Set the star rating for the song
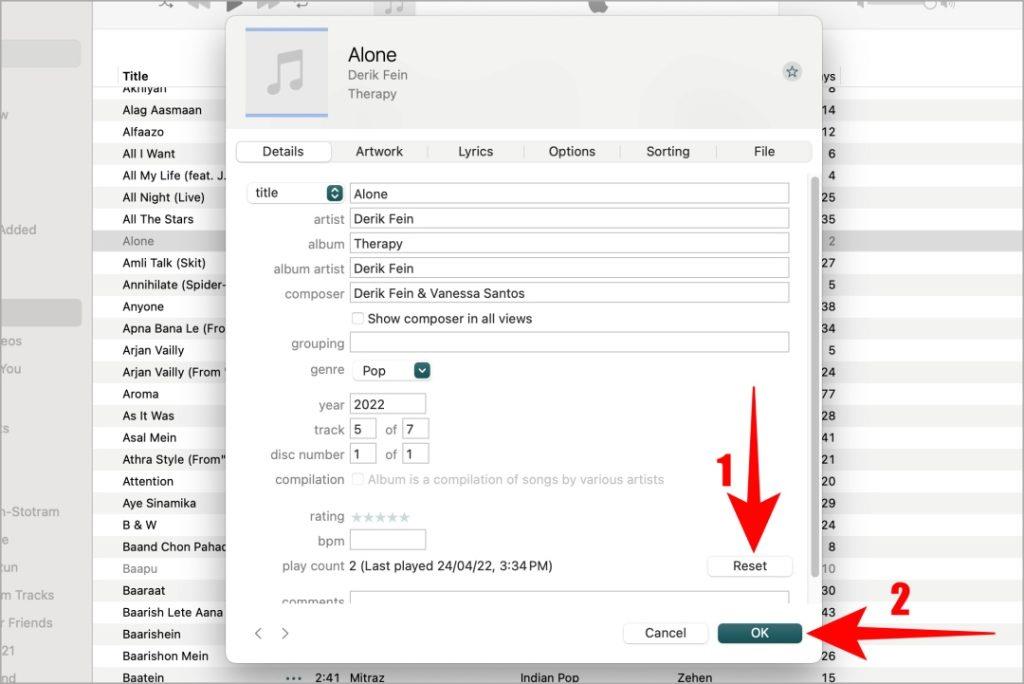The width and height of the screenshot is (1024, 684). tap(380, 517)
